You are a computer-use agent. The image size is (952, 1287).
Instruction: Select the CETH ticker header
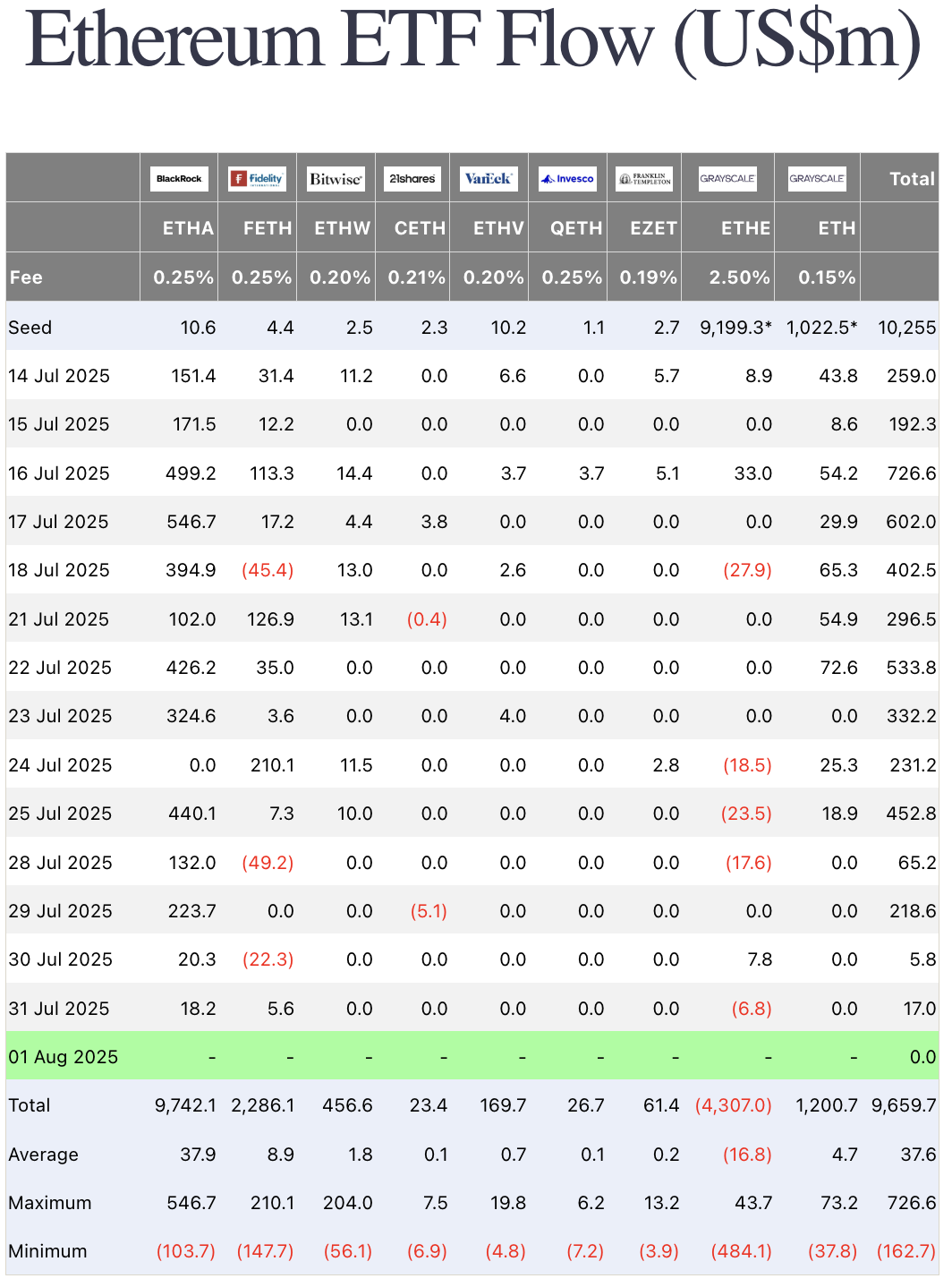(420, 228)
